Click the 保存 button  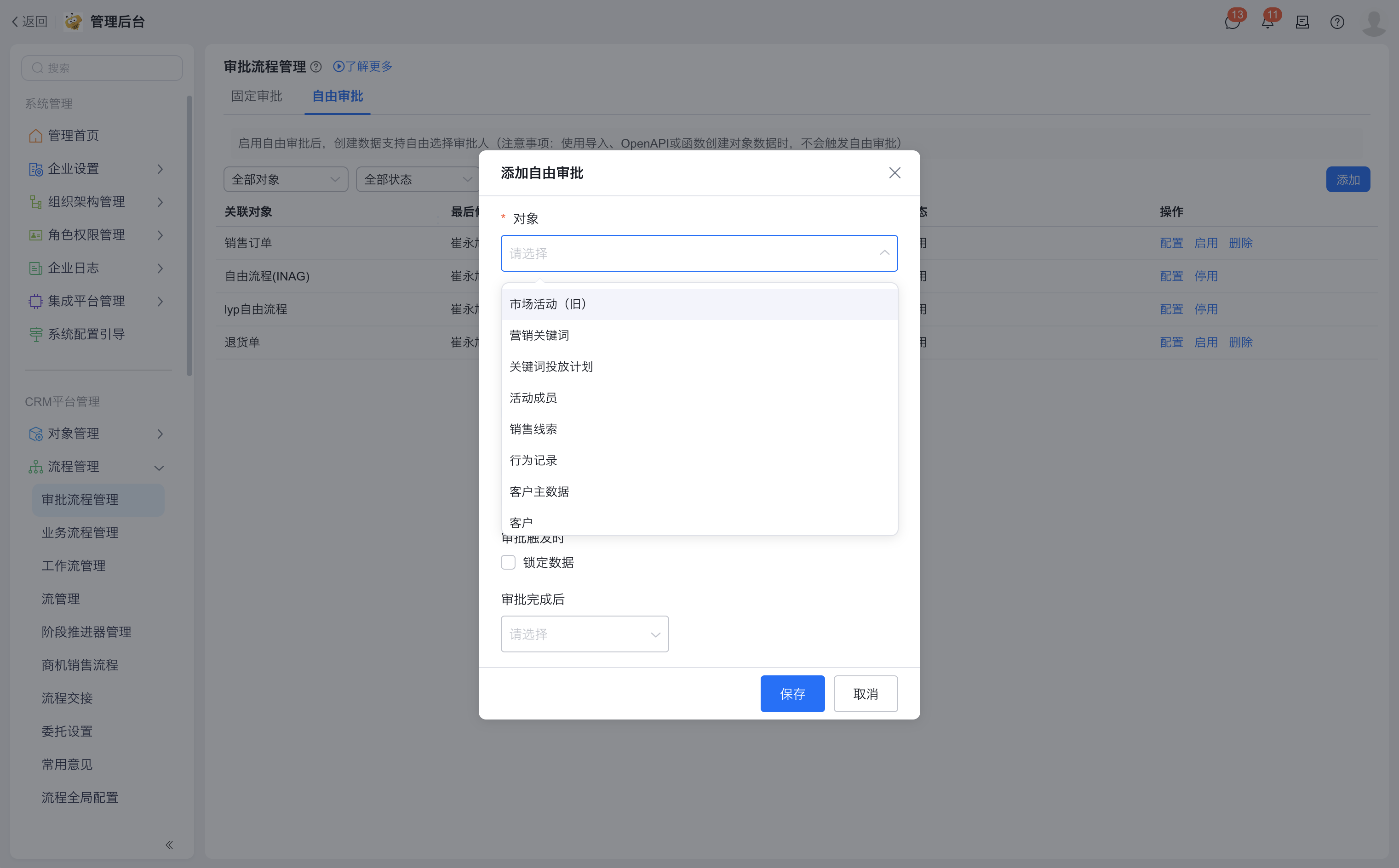792,693
